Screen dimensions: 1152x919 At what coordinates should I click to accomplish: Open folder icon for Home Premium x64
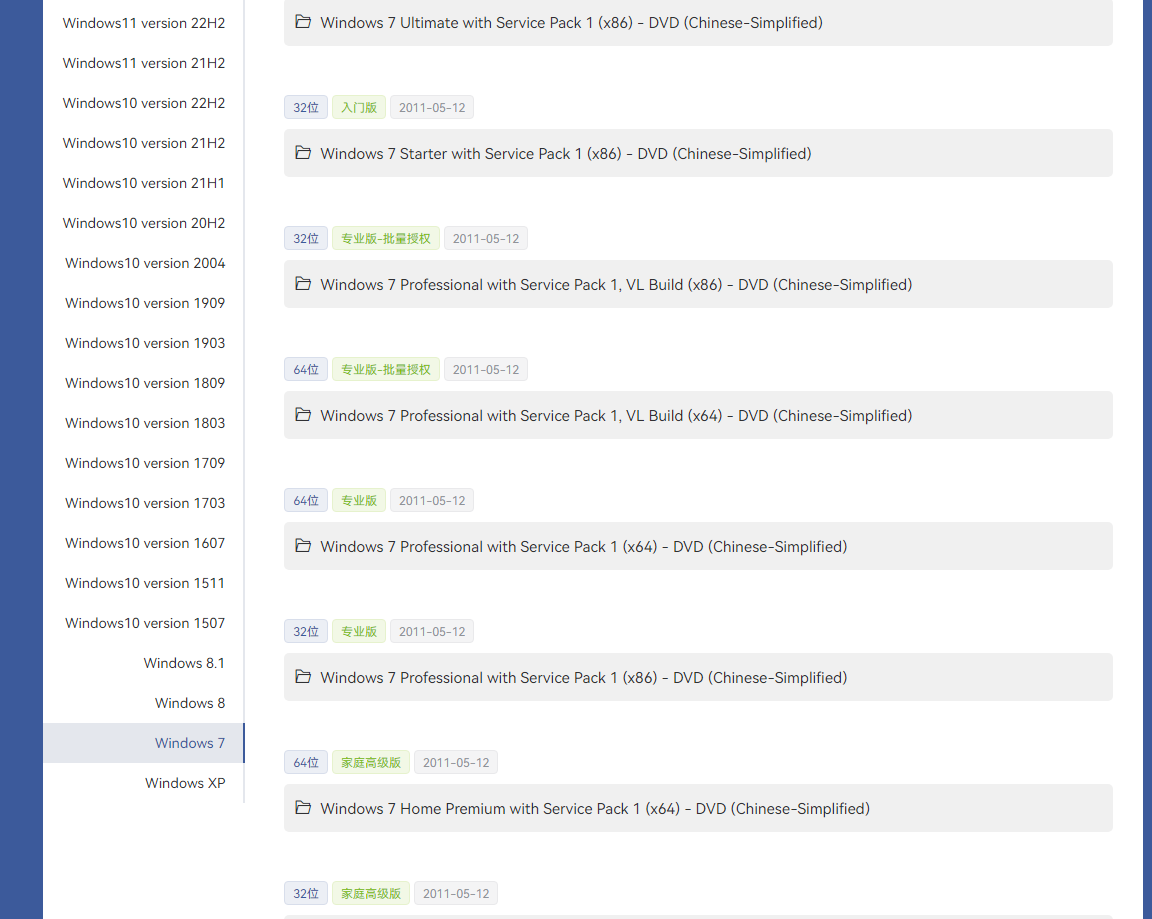(x=303, y=808)
